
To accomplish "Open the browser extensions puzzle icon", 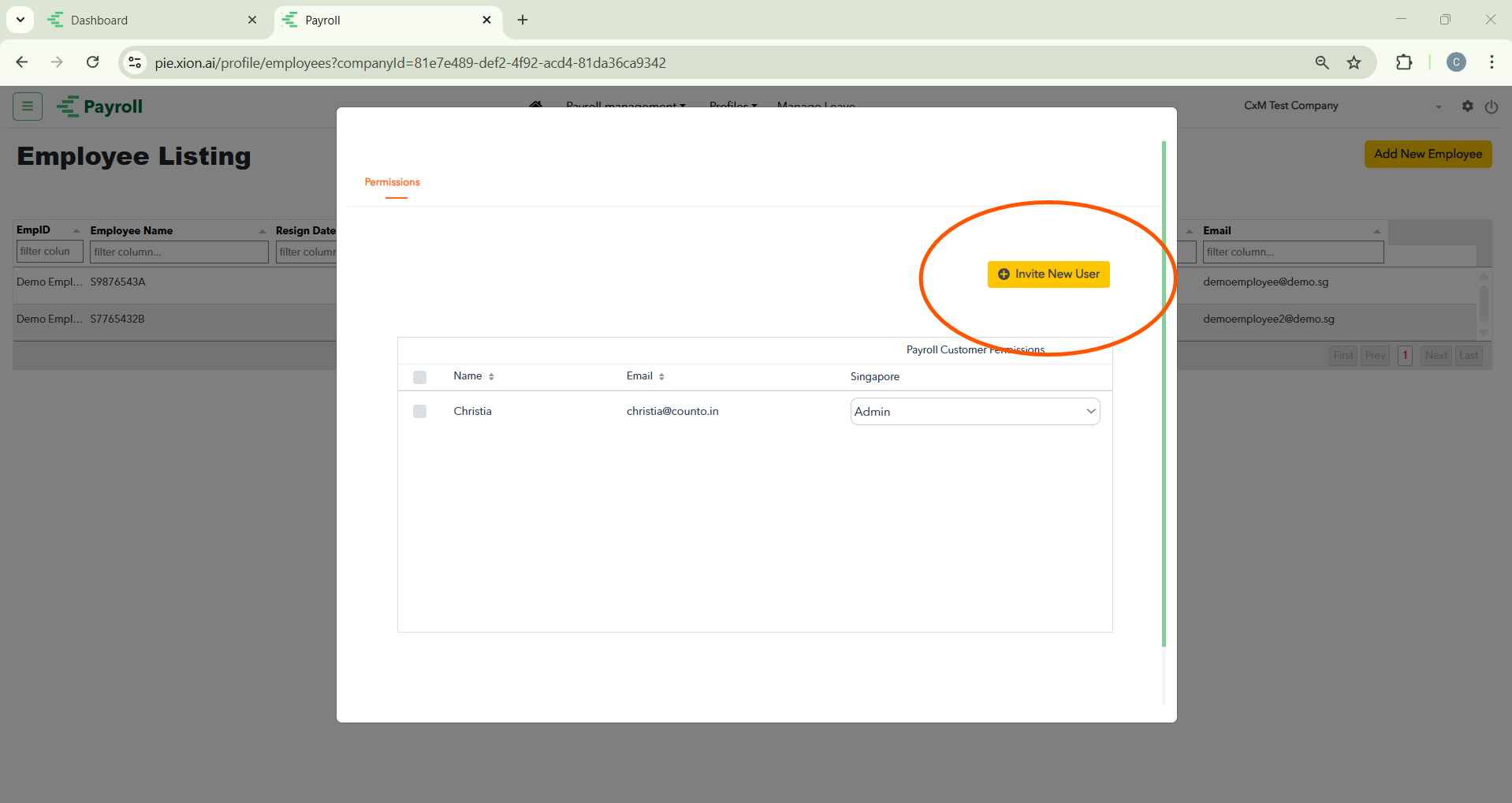I will tap(1404, 62).
